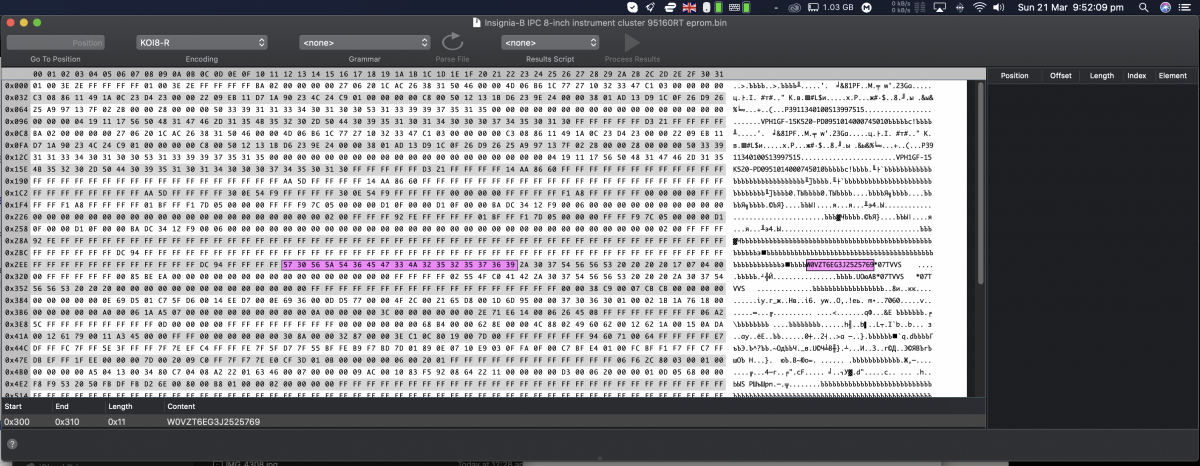Open the help question mark button
Viewport: 1200px width, 466px height.
pos(12,443)
